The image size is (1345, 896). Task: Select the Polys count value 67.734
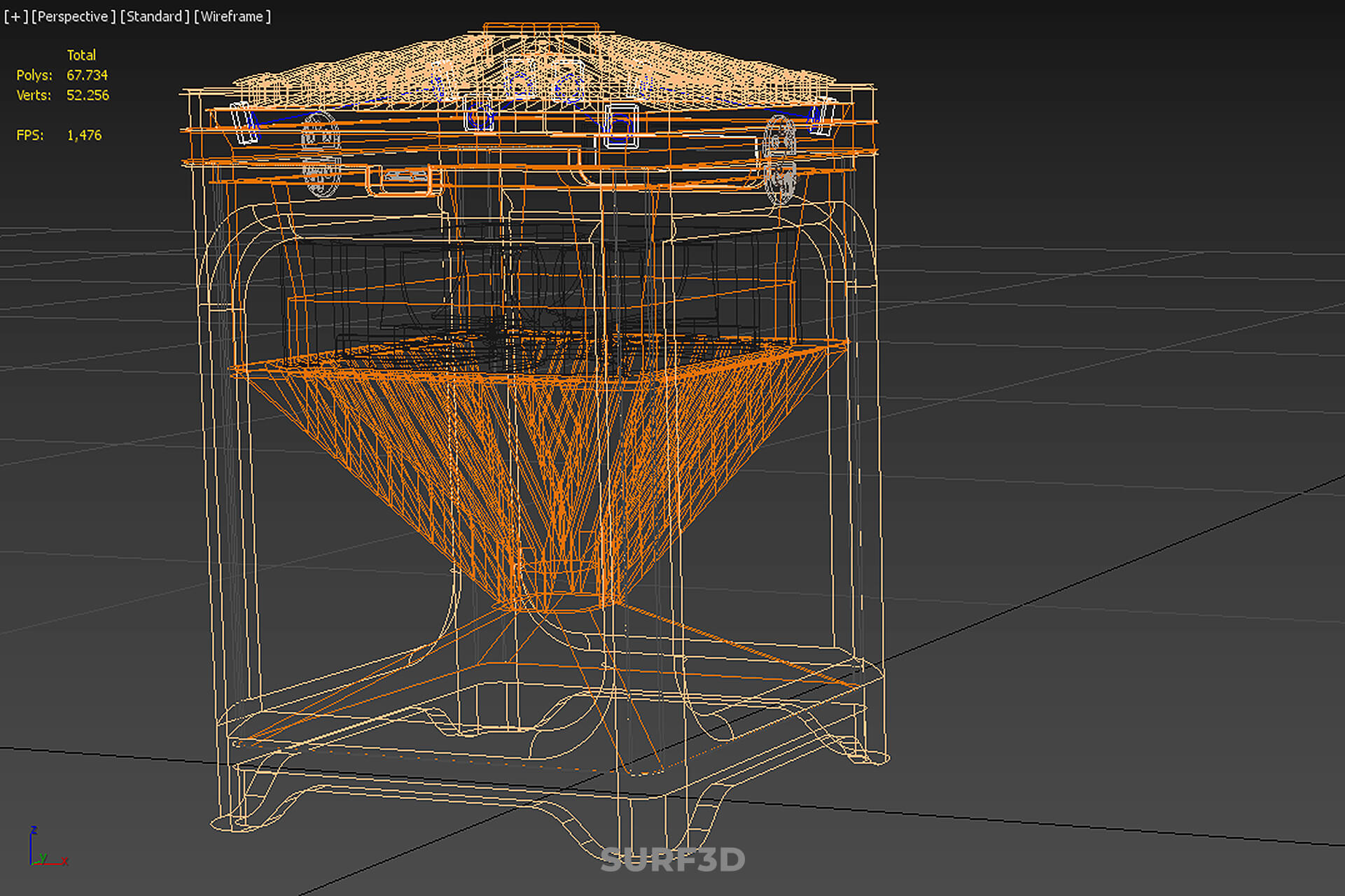[x=87, y=75]
